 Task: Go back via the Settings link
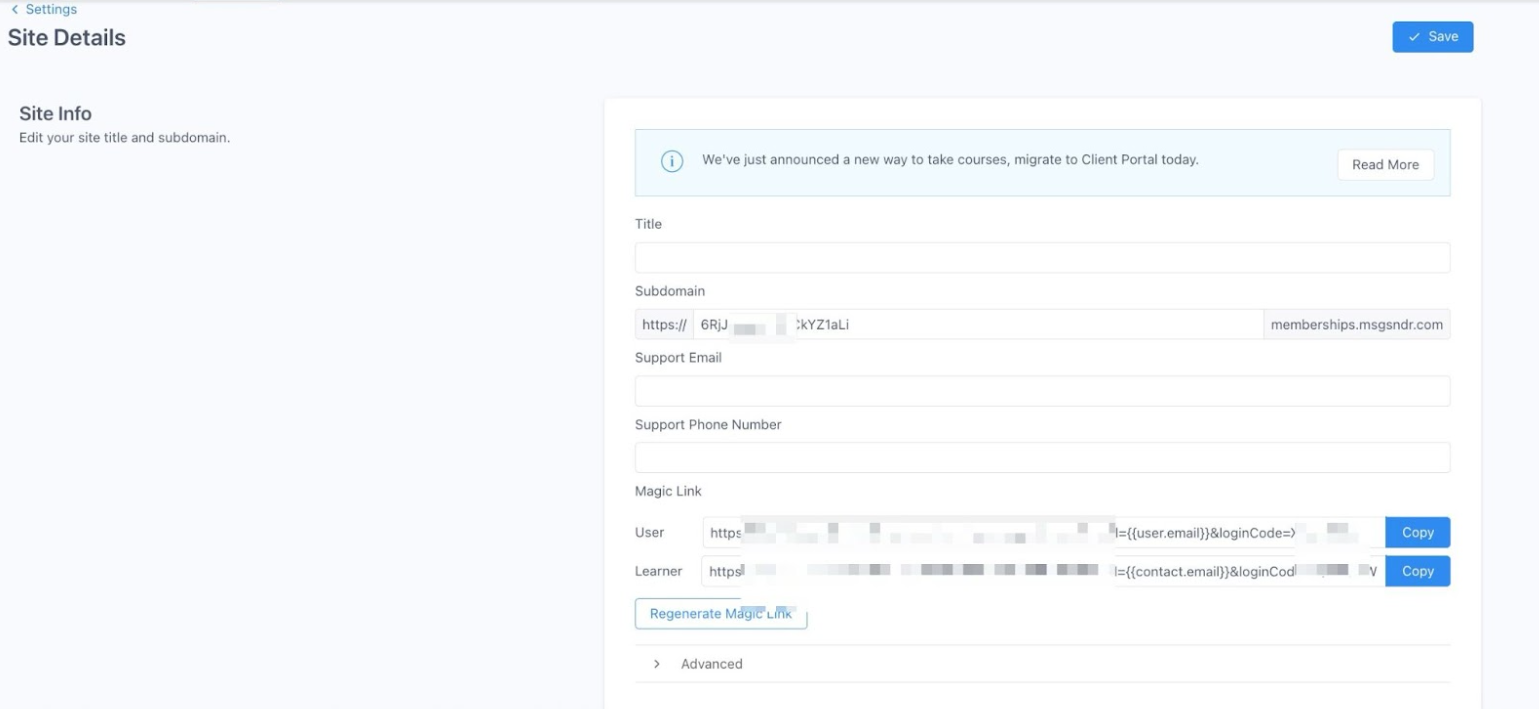(x=45, y=9)
